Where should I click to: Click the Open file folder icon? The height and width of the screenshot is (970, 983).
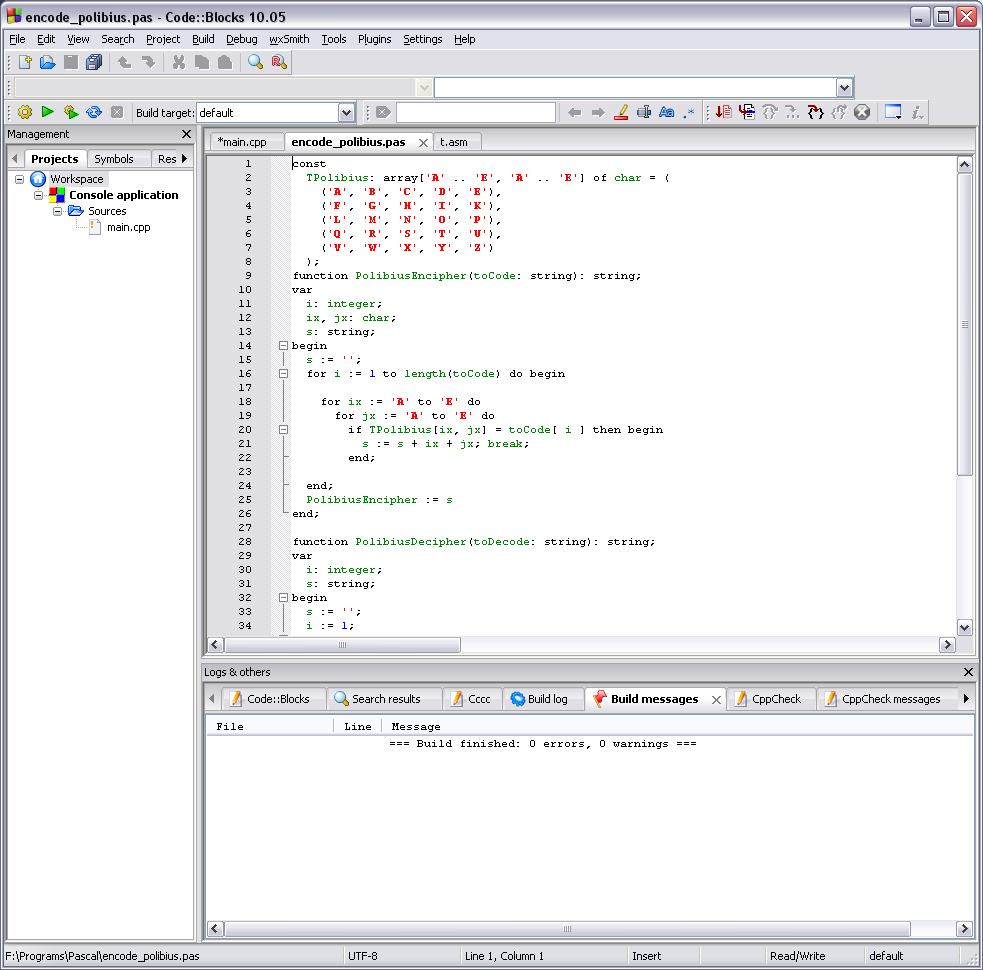48,63
